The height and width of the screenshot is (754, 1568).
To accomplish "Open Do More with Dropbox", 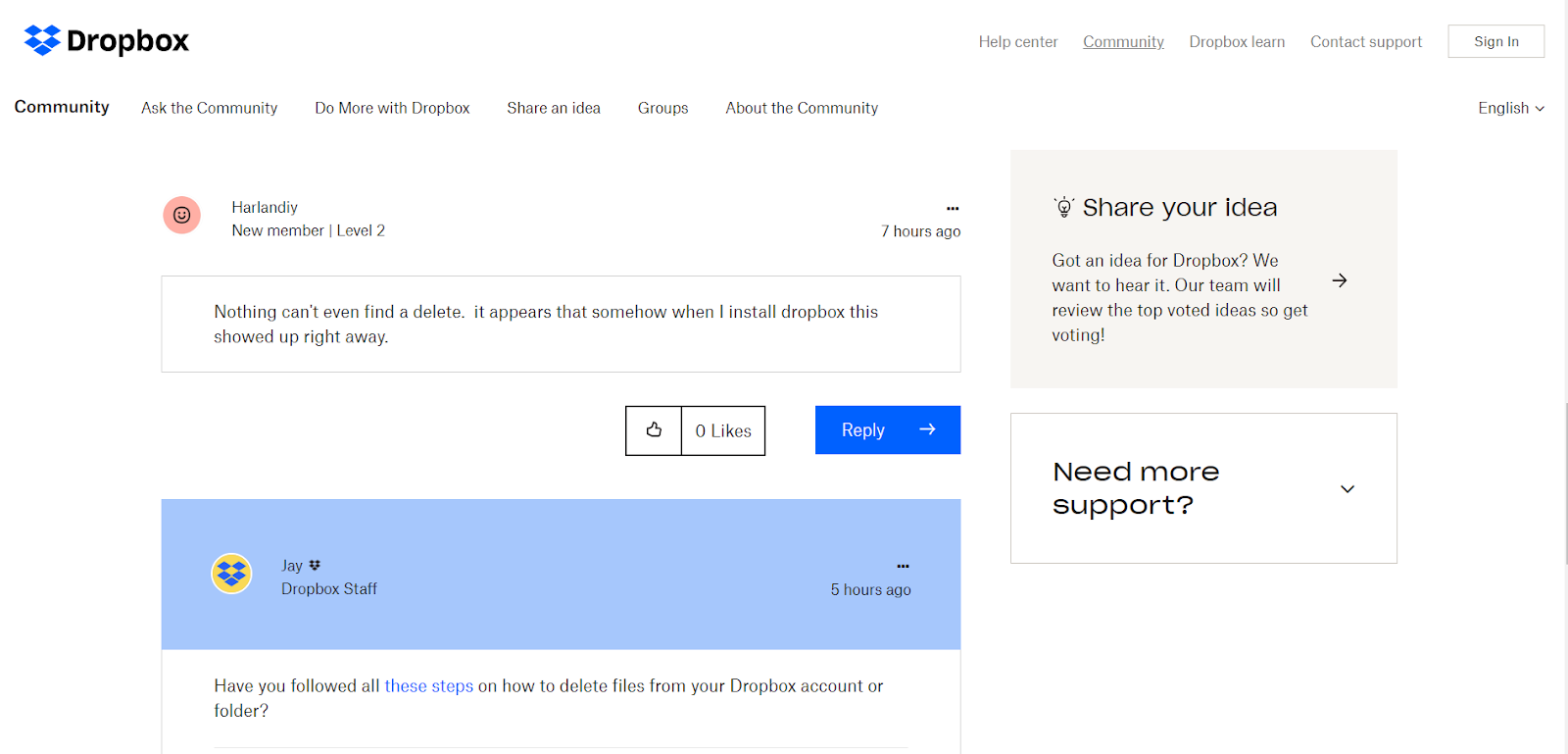I will click(392, 108).
